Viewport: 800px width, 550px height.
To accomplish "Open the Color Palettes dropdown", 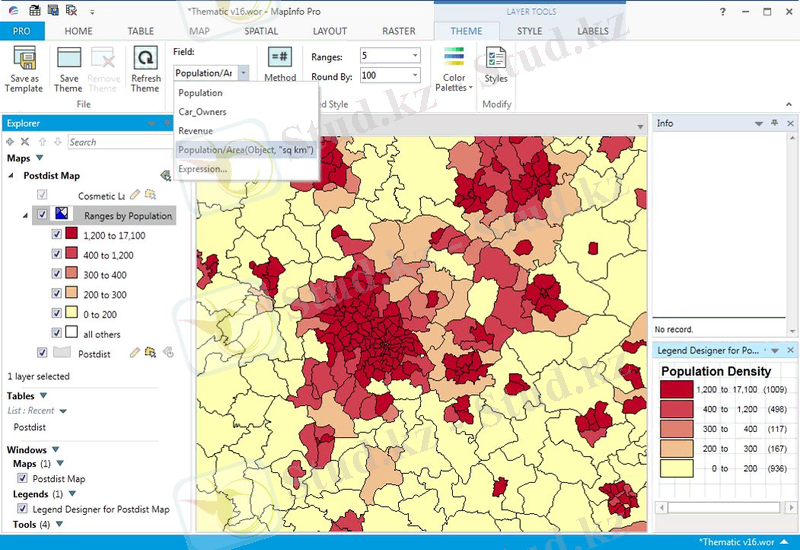I will click(x=454, y=82).
